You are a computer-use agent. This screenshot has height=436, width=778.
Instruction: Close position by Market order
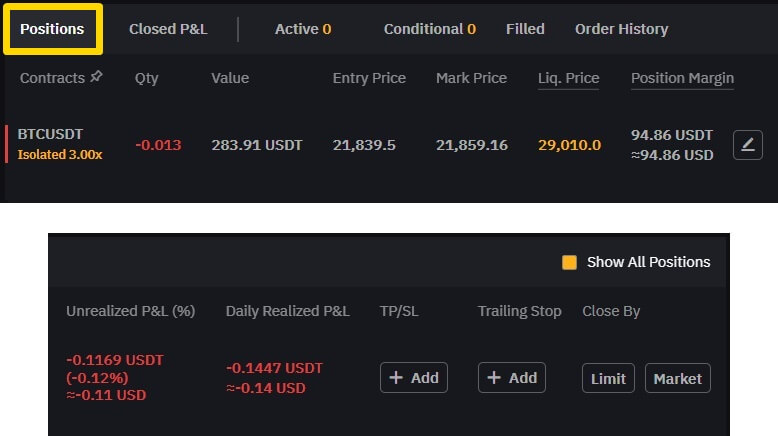(x=678, y=378)
